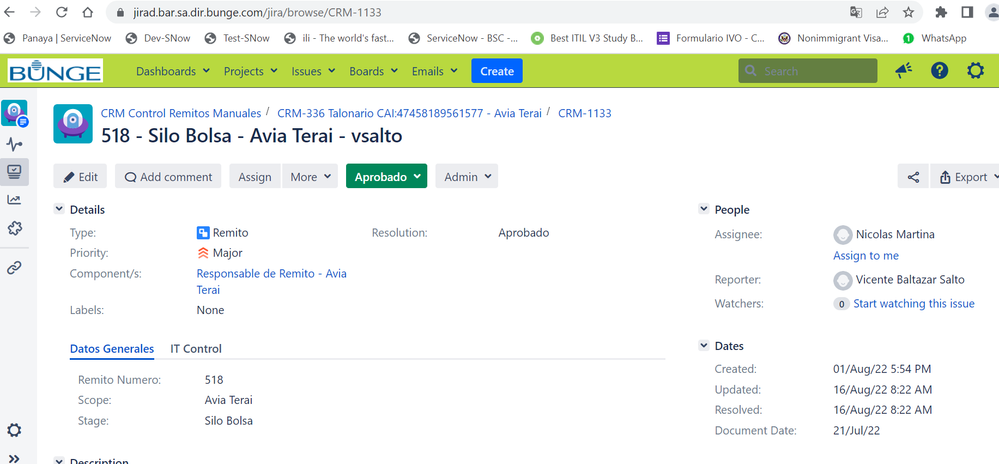Collapse the Dates section
Image resolution: width=999 pixels, height=464 pixels.
pyautogui.click(x=704, y=346)
